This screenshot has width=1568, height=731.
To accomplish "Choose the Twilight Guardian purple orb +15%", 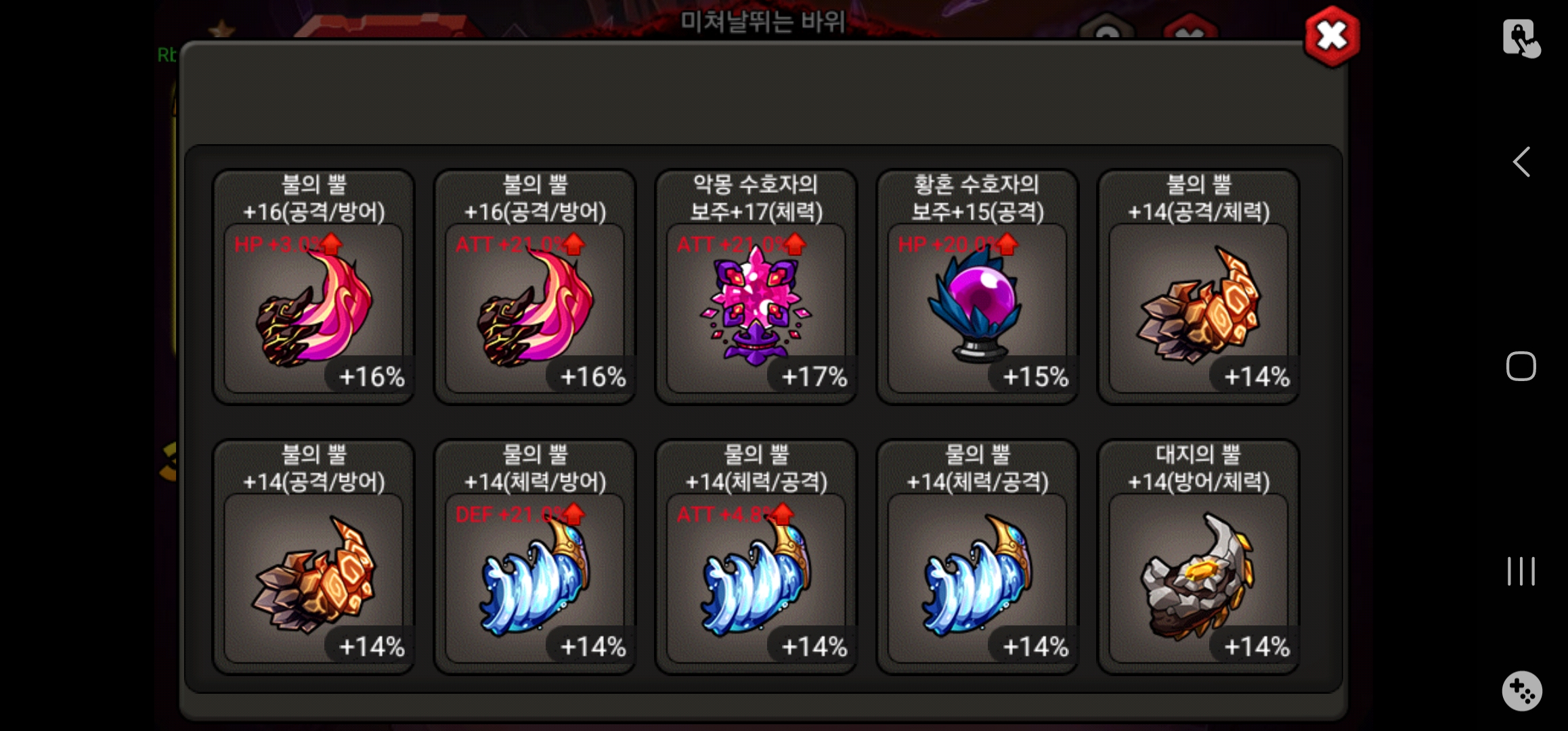I will pos(978,287).
